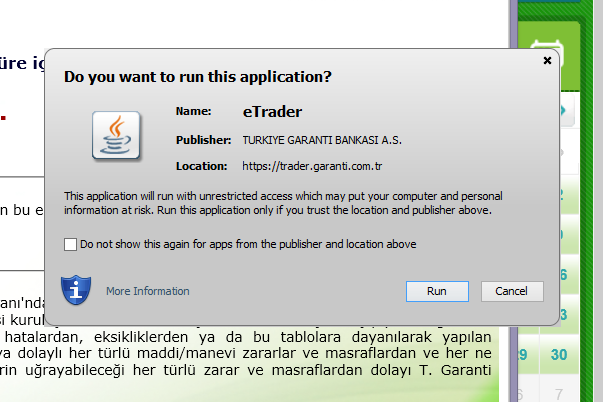Select day 30 in the background calendar
This screenshot has height=402, width=603.
pyautogui.click(x=559, y=354)
